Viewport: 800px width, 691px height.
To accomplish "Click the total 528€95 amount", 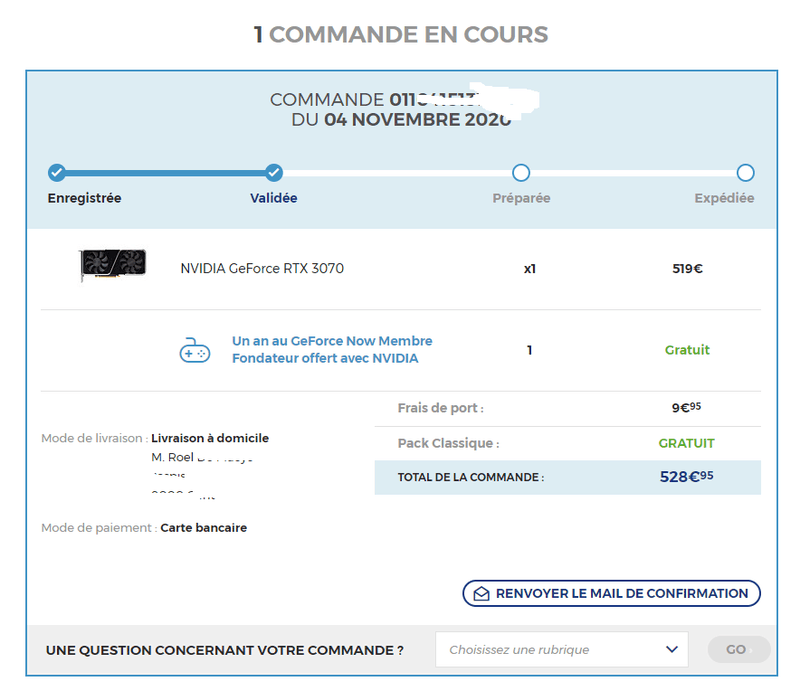I will [x=686, y=477].
